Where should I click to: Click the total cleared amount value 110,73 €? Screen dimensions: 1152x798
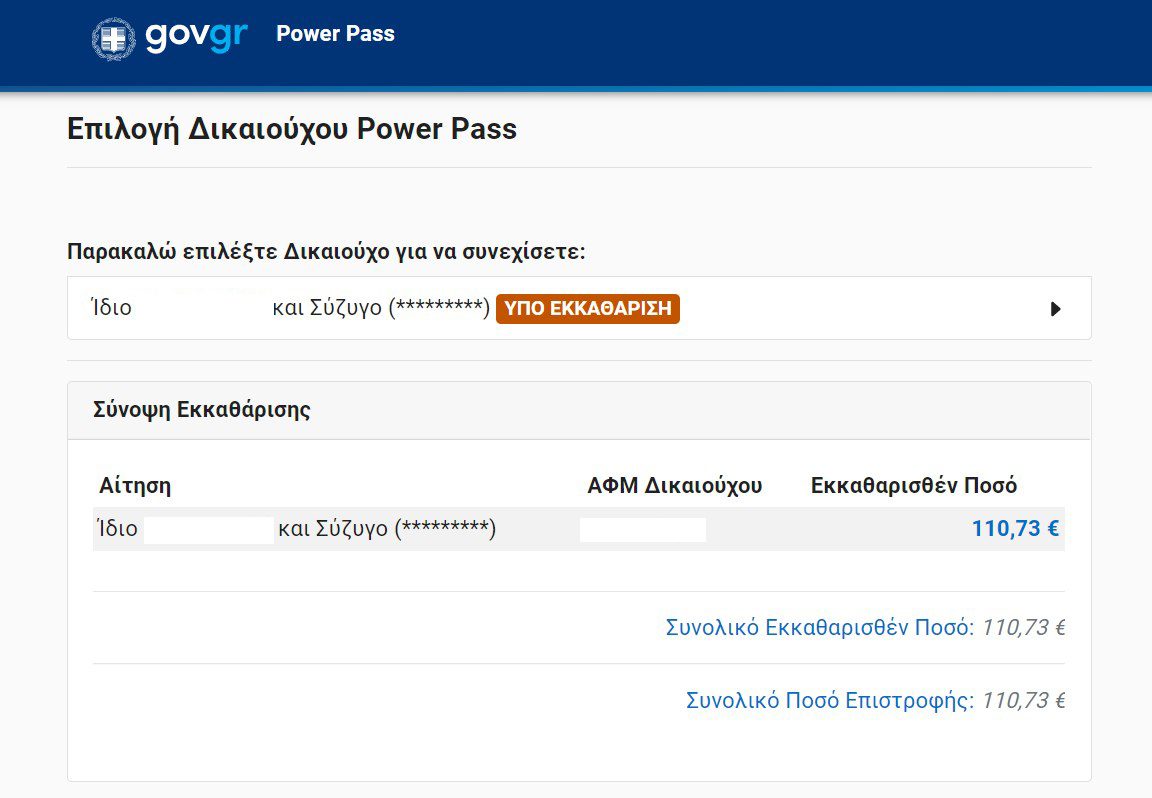[x=1023, y=628]
